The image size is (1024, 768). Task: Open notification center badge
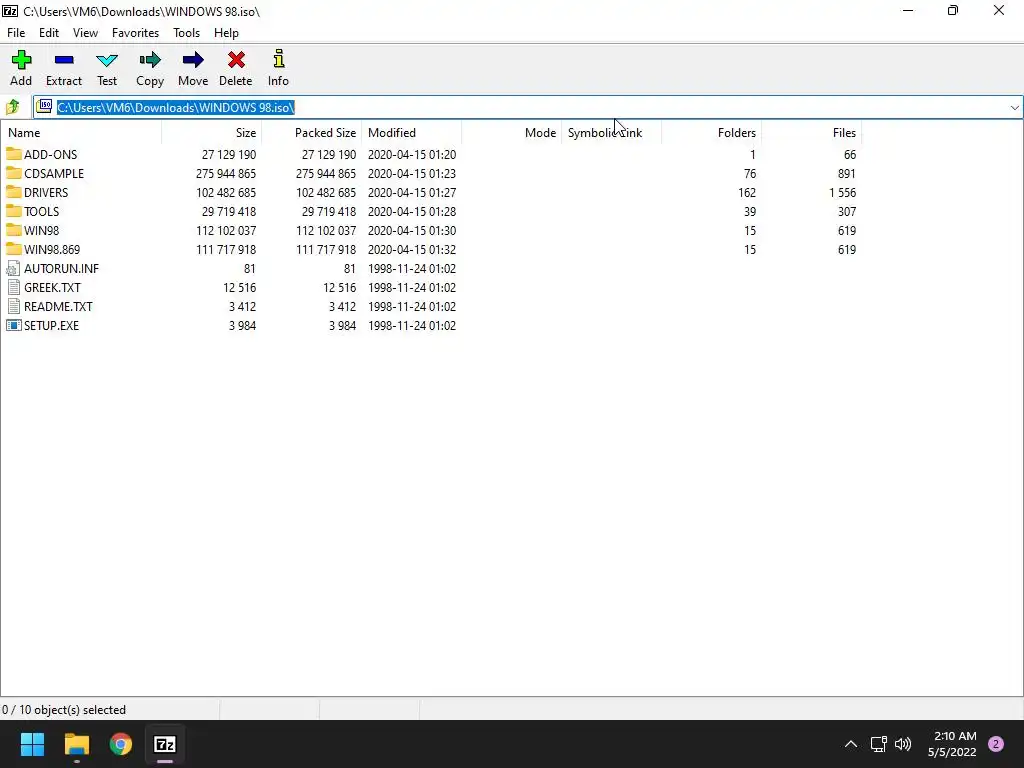point(996,744)
